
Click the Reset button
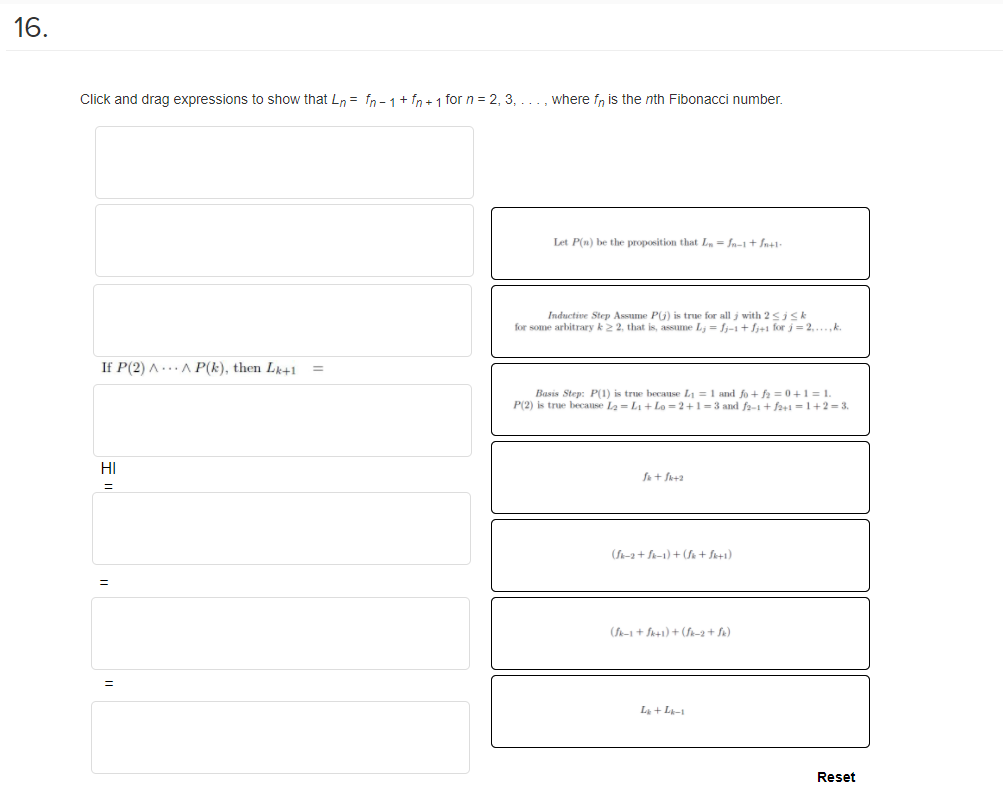(x=835, y=777)
